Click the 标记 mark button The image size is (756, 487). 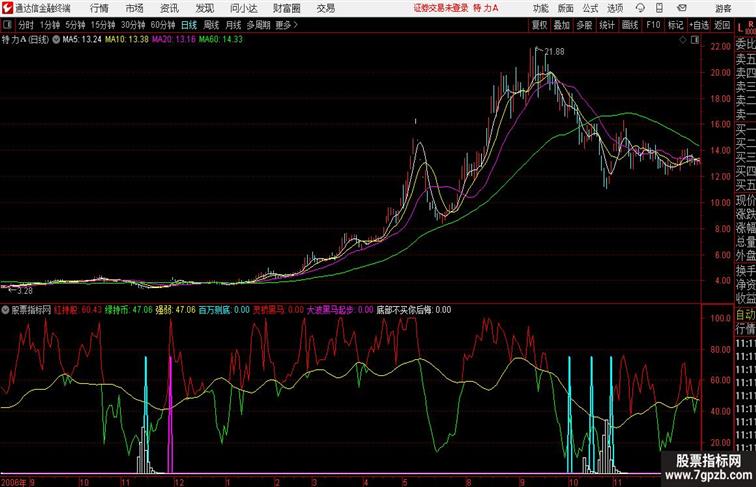[x=675, y=25]
